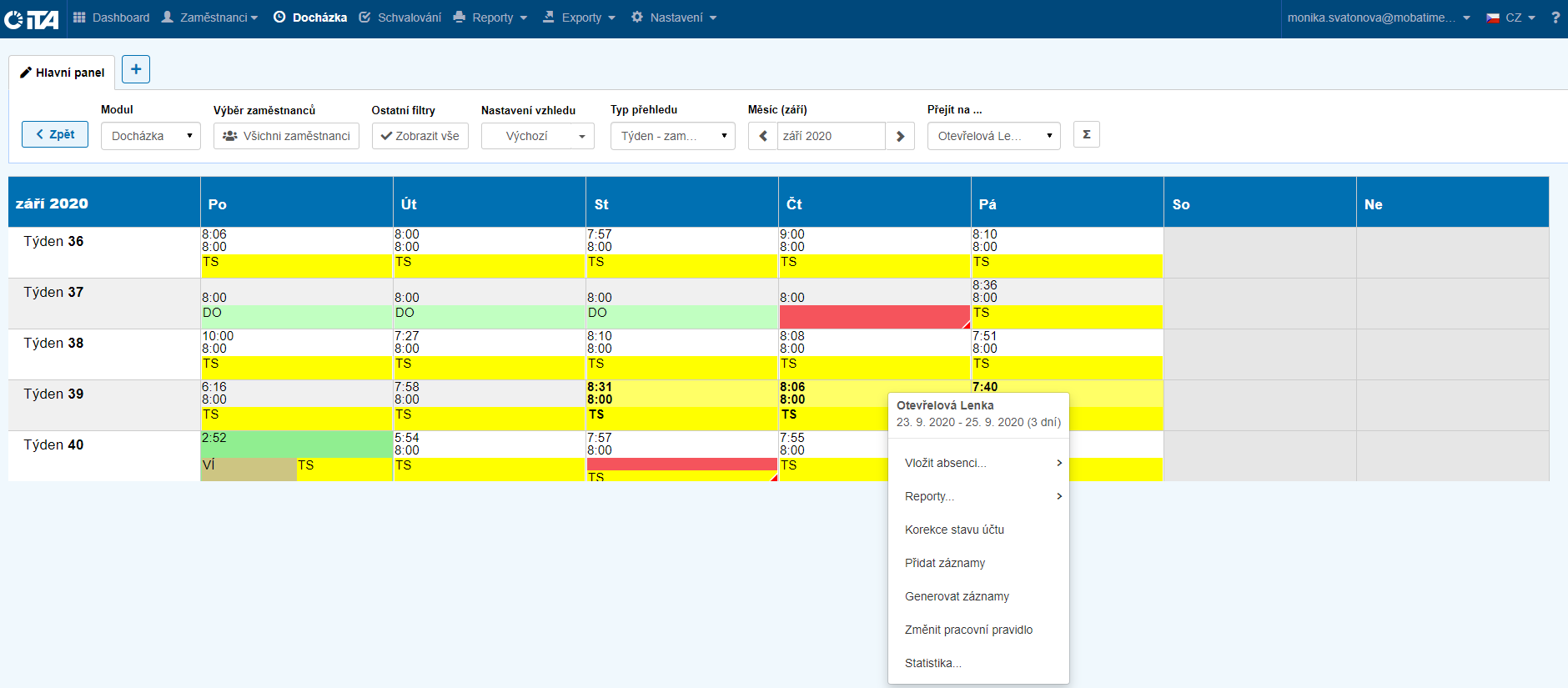Screen dimensions: 1568x688
Task: Go to previous month arrow
Action: (x=763, y=136)
